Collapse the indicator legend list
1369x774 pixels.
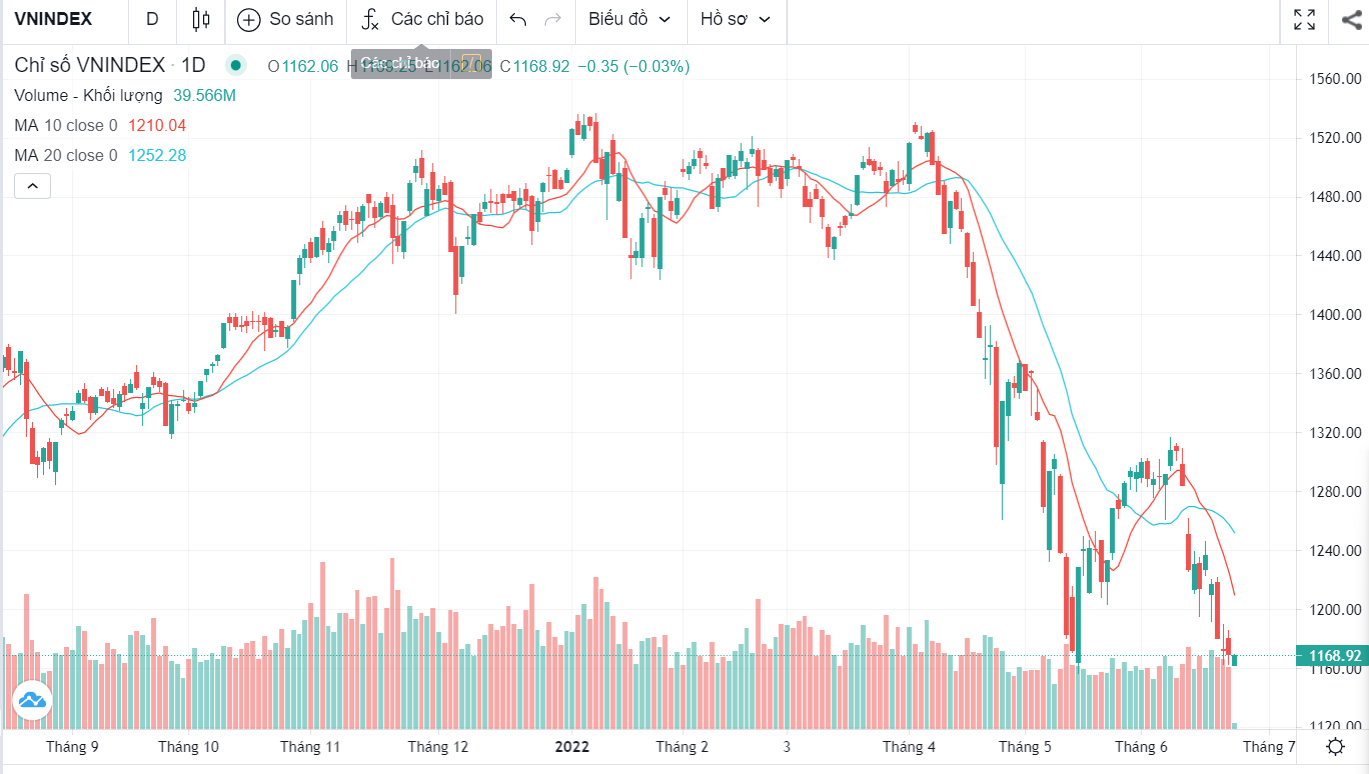coord(32,186)
